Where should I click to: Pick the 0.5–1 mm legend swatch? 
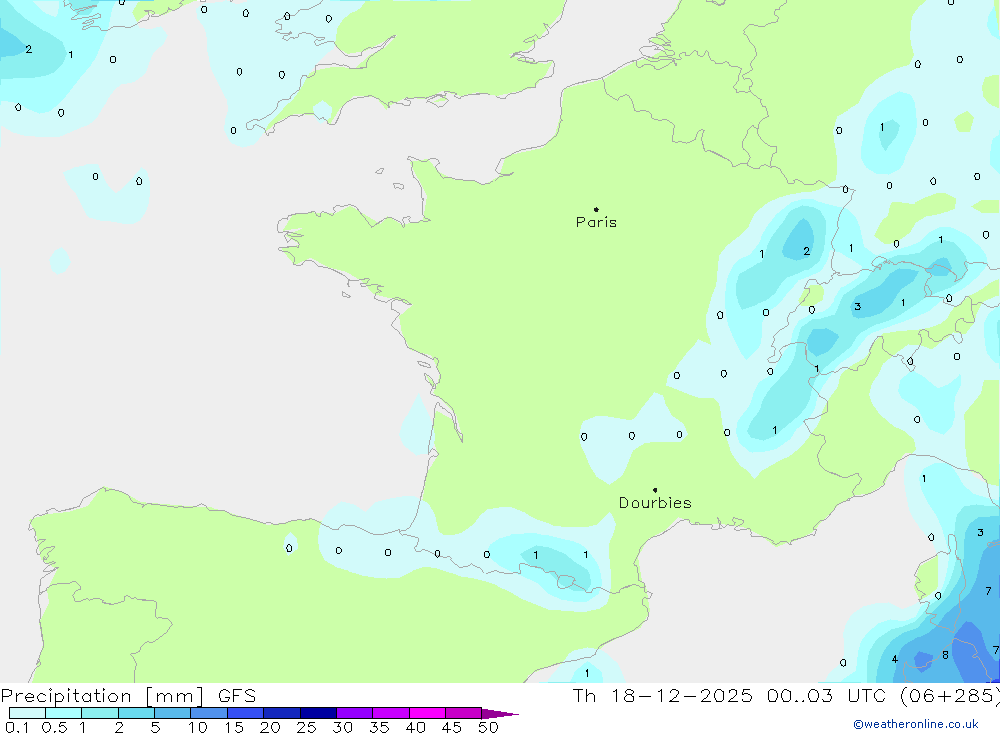point(64,713)
